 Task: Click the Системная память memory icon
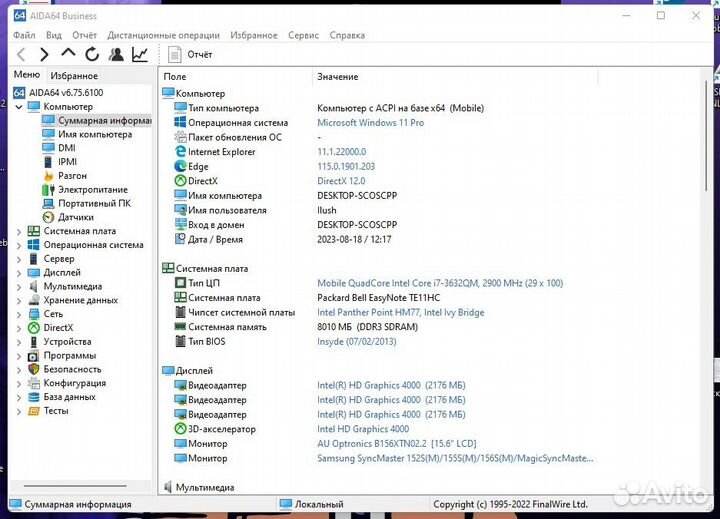coord(180,327)
